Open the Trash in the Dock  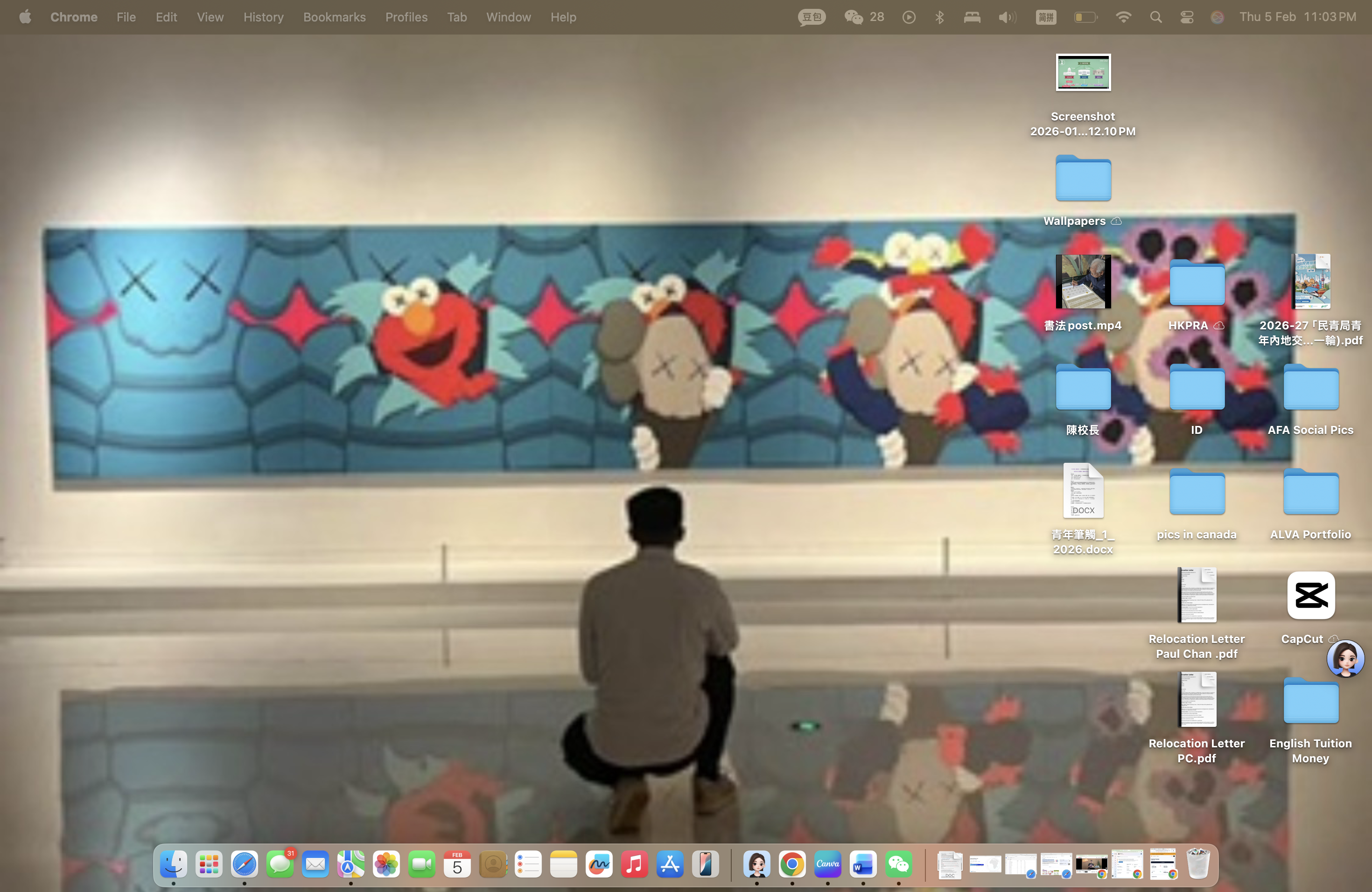click(x=1198, y=864)
